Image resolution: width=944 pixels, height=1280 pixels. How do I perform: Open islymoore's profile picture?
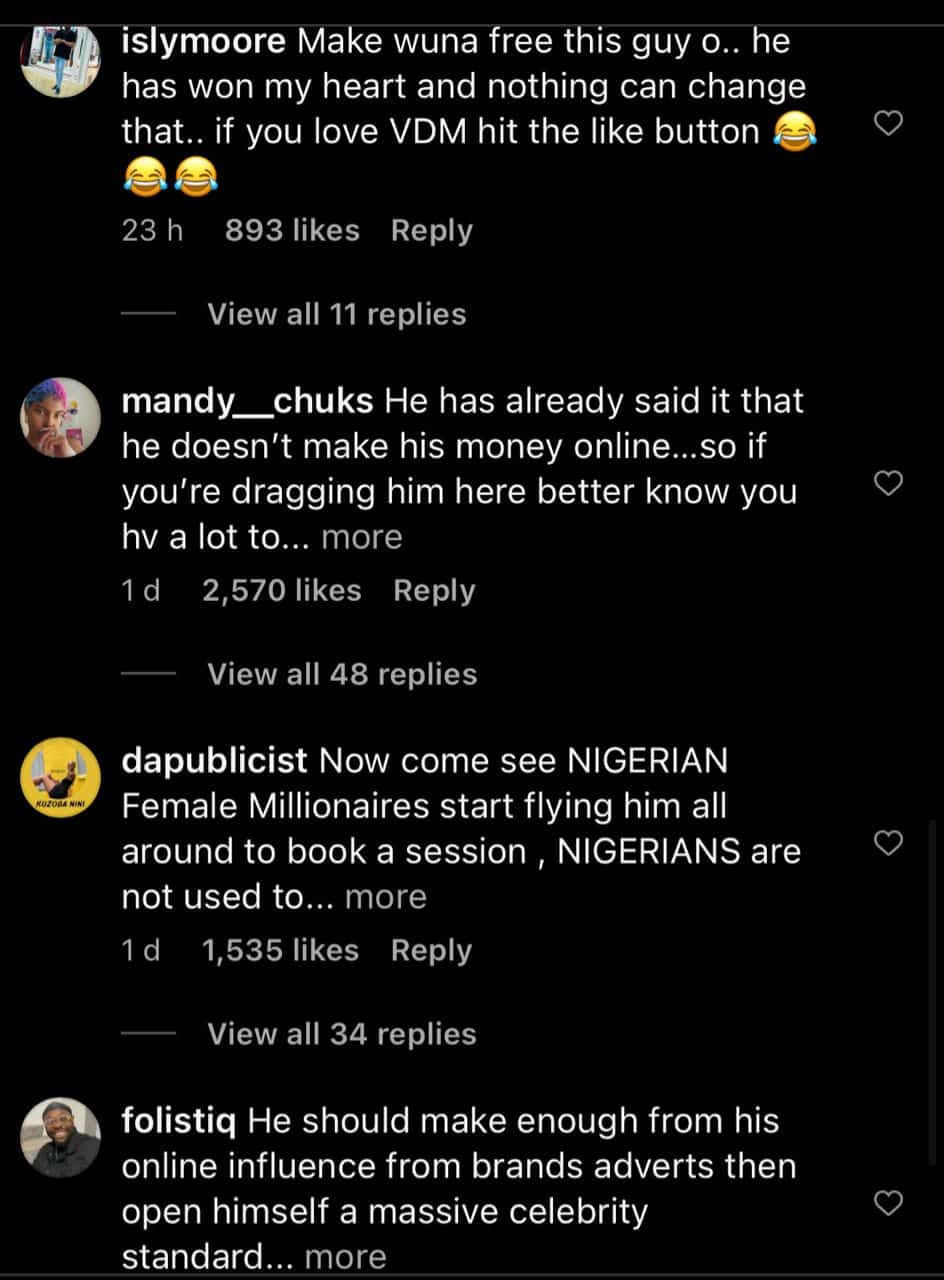click(60, 59)
